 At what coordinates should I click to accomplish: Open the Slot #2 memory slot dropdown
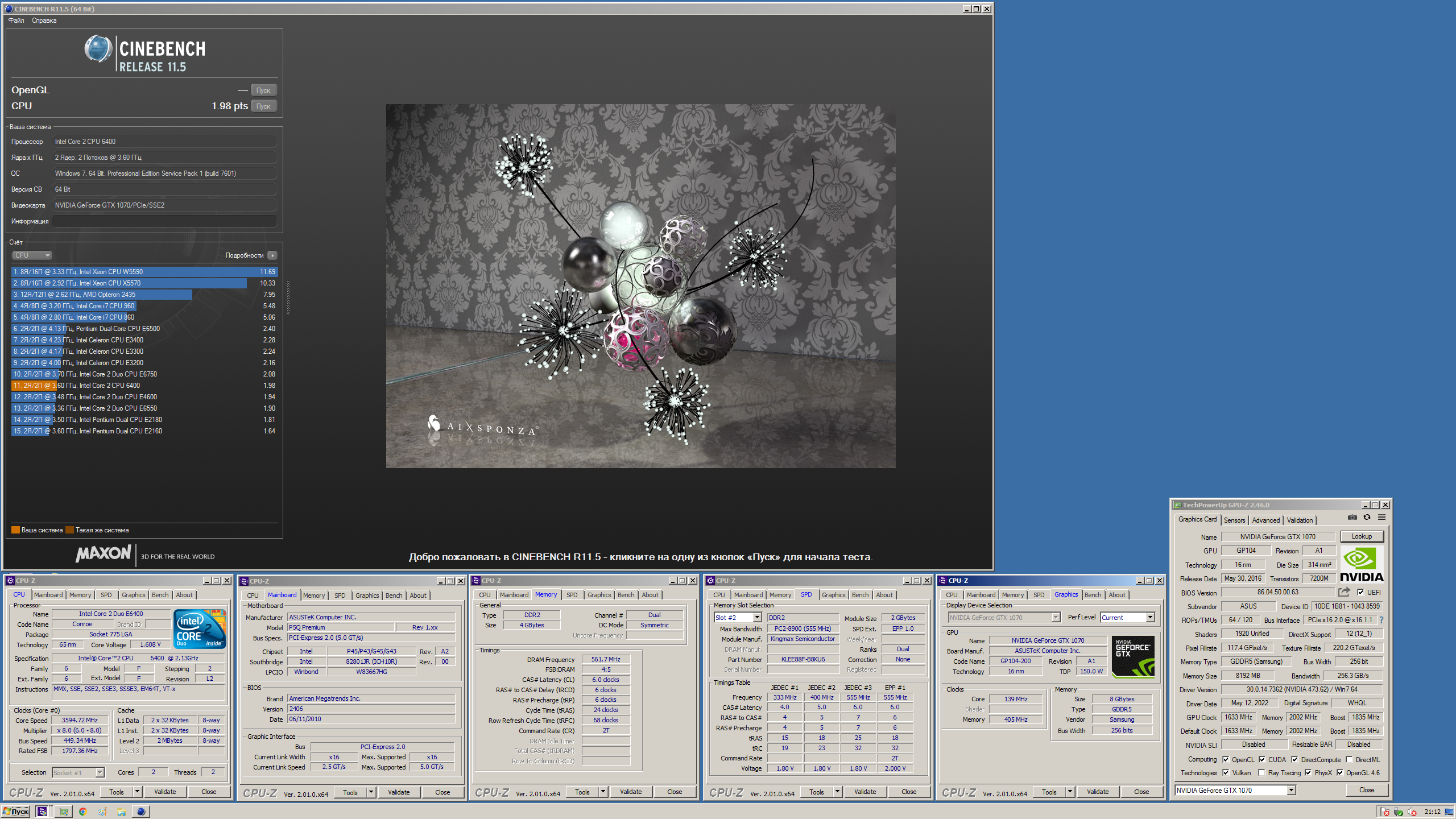738,617
